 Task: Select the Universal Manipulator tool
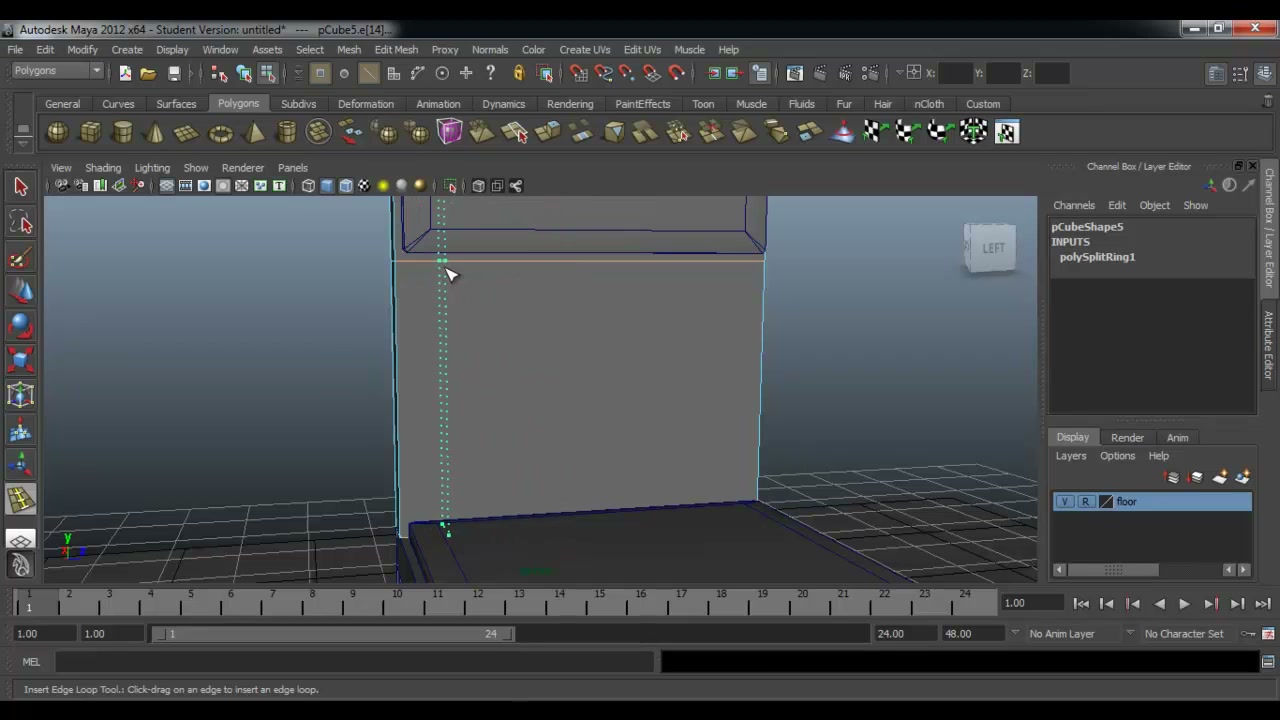coord(20,395)
